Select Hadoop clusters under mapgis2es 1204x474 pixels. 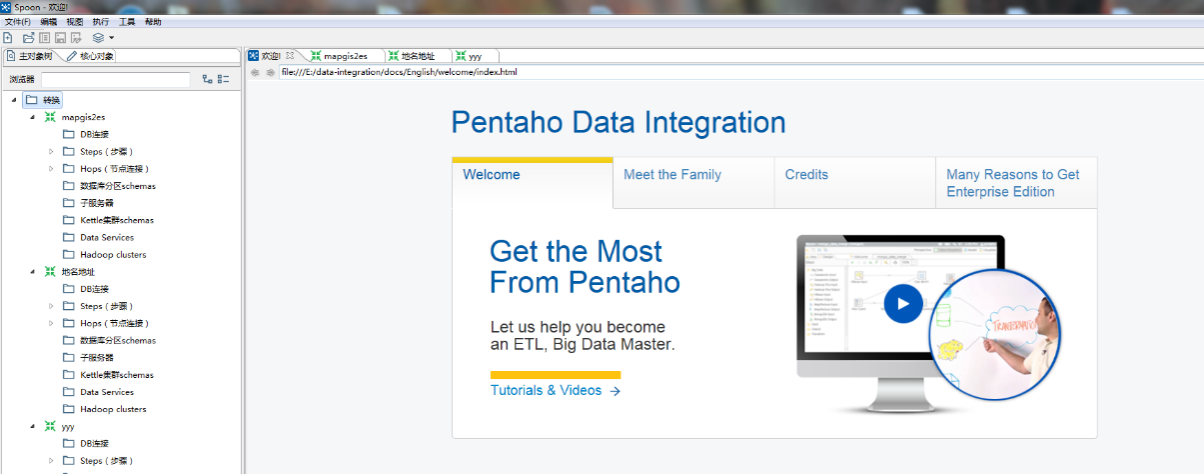[x=104, y=254]
